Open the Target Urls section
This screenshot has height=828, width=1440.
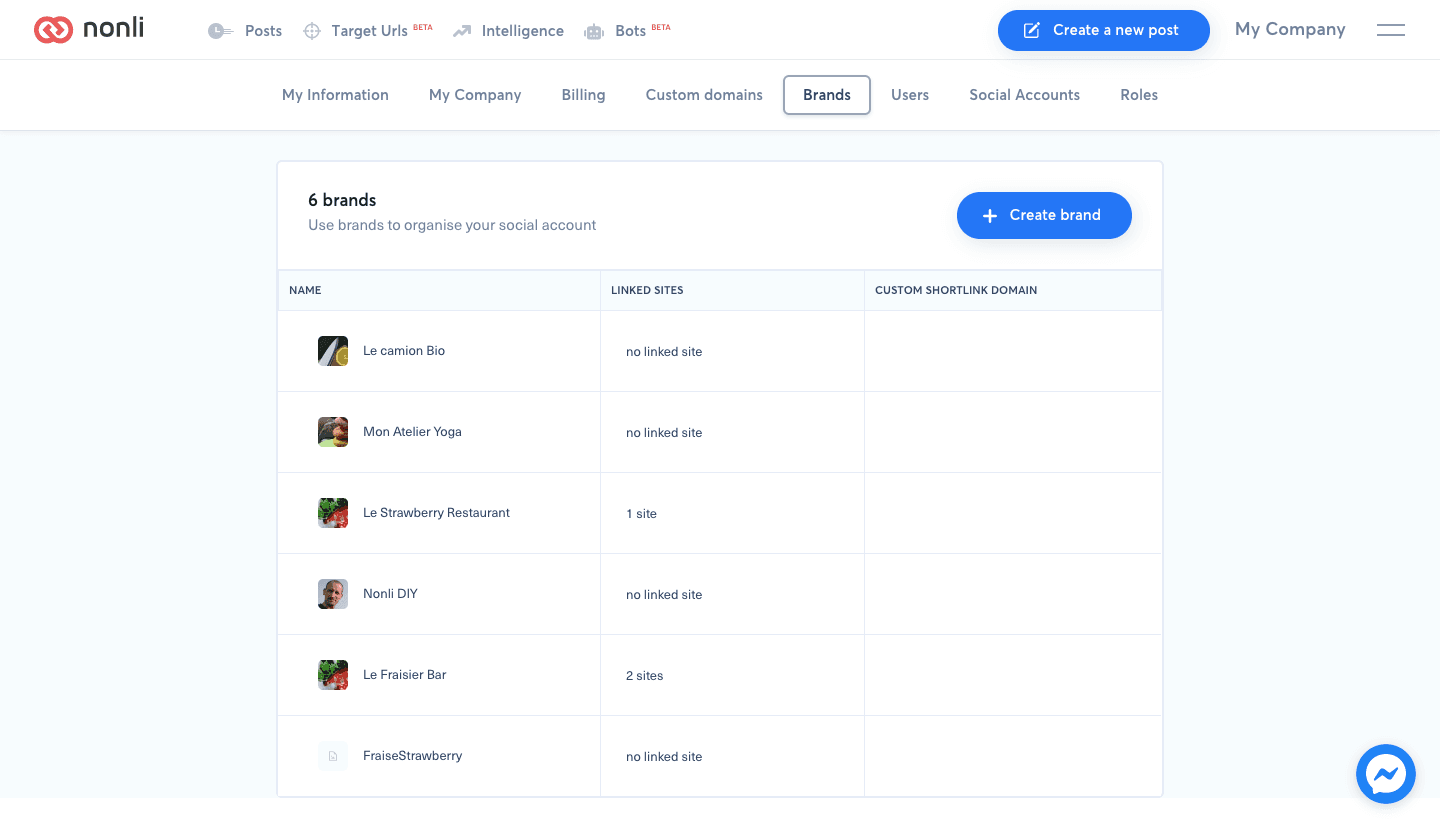369,31
